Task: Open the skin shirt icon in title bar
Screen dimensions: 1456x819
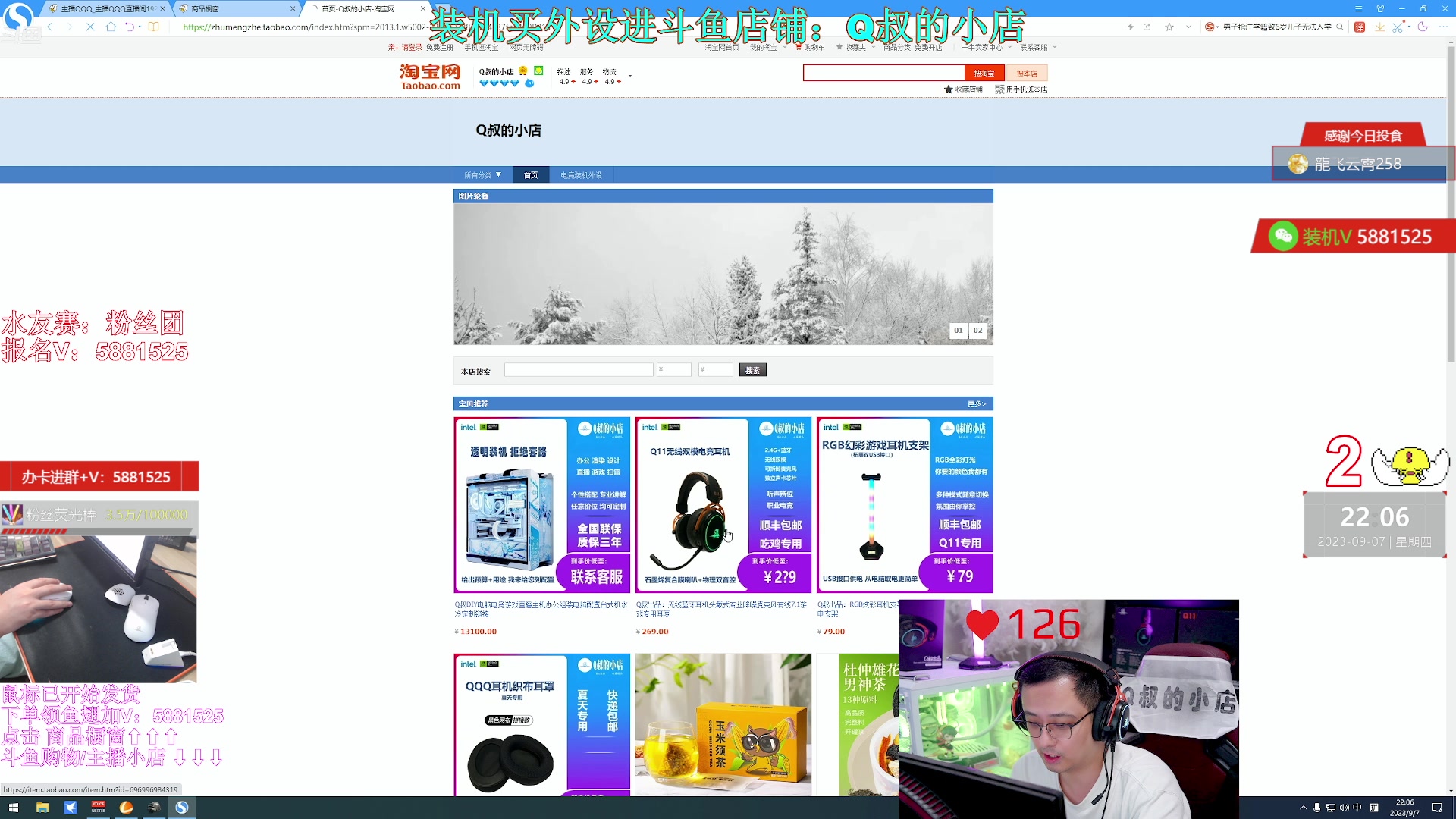Action: pos(1380,8)
